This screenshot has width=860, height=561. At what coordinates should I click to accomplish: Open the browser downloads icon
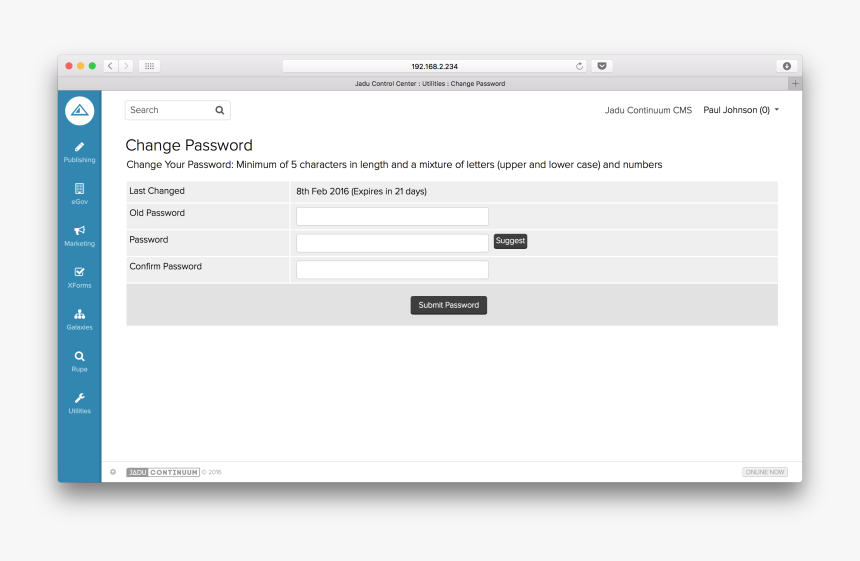click(787, 66)
